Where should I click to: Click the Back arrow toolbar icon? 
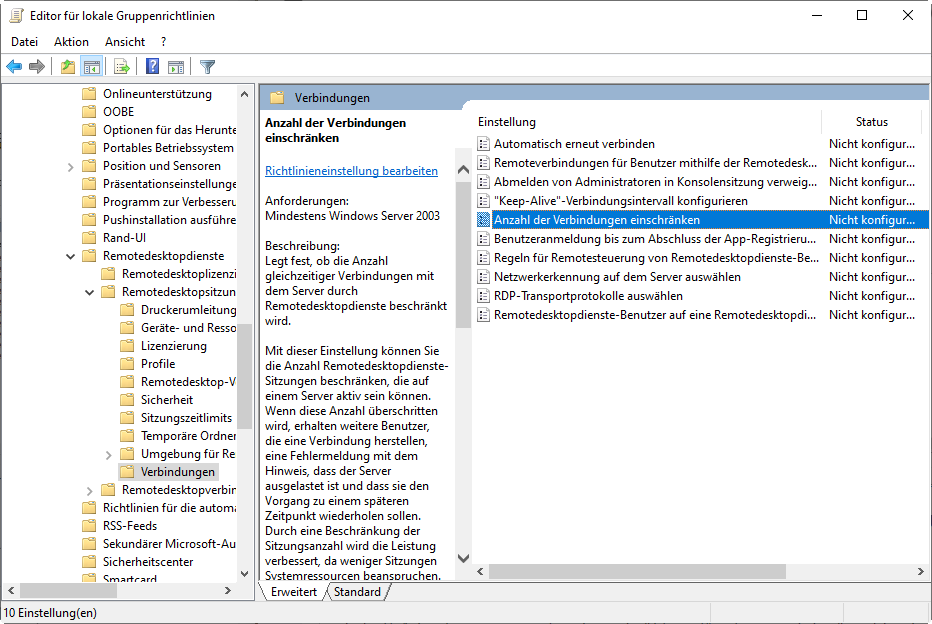14,67
